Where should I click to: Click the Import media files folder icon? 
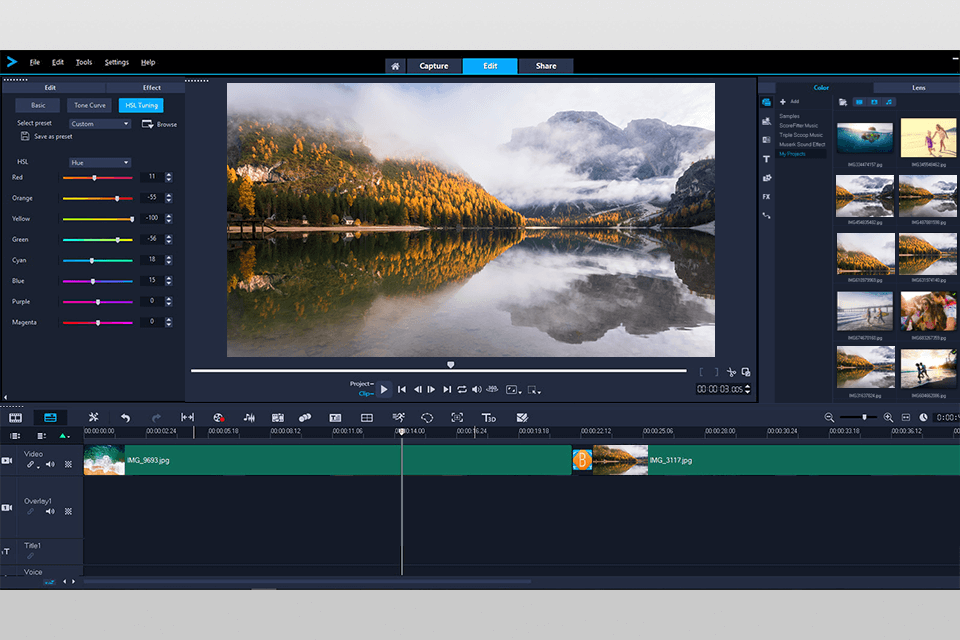pyautogui.click(x=843, y=102)
